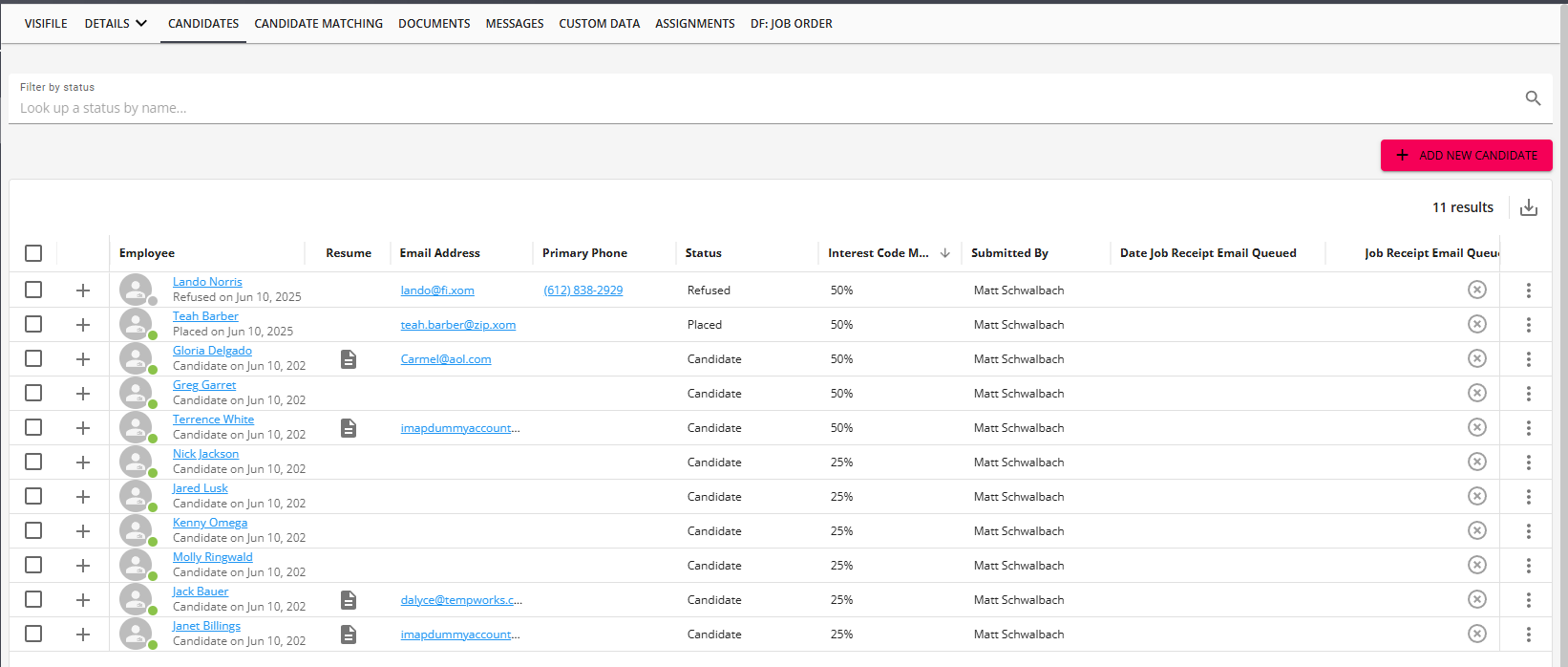
Task: Sort by the Employee column header
Action: 147,253
